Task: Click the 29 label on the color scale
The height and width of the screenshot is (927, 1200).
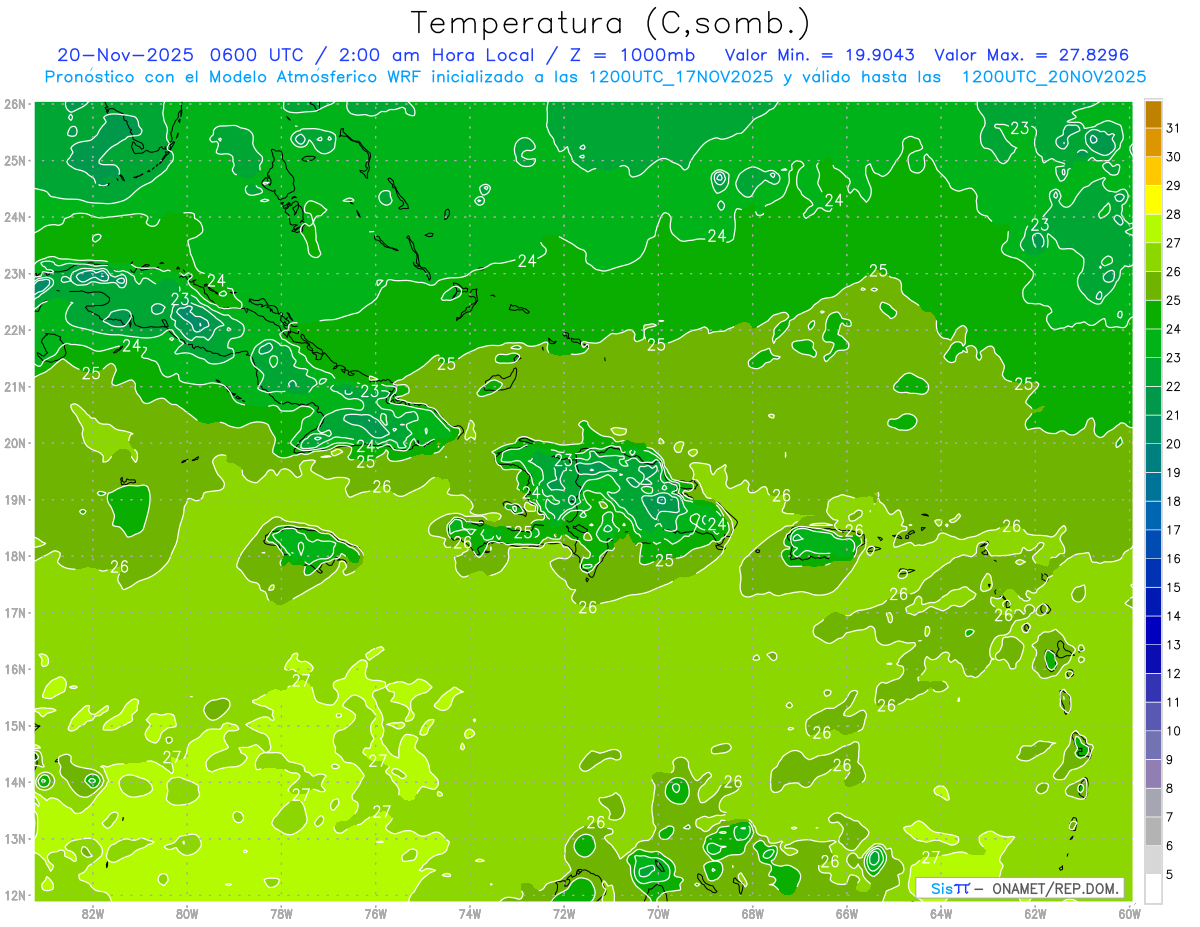Action: tap(1174, 185)
